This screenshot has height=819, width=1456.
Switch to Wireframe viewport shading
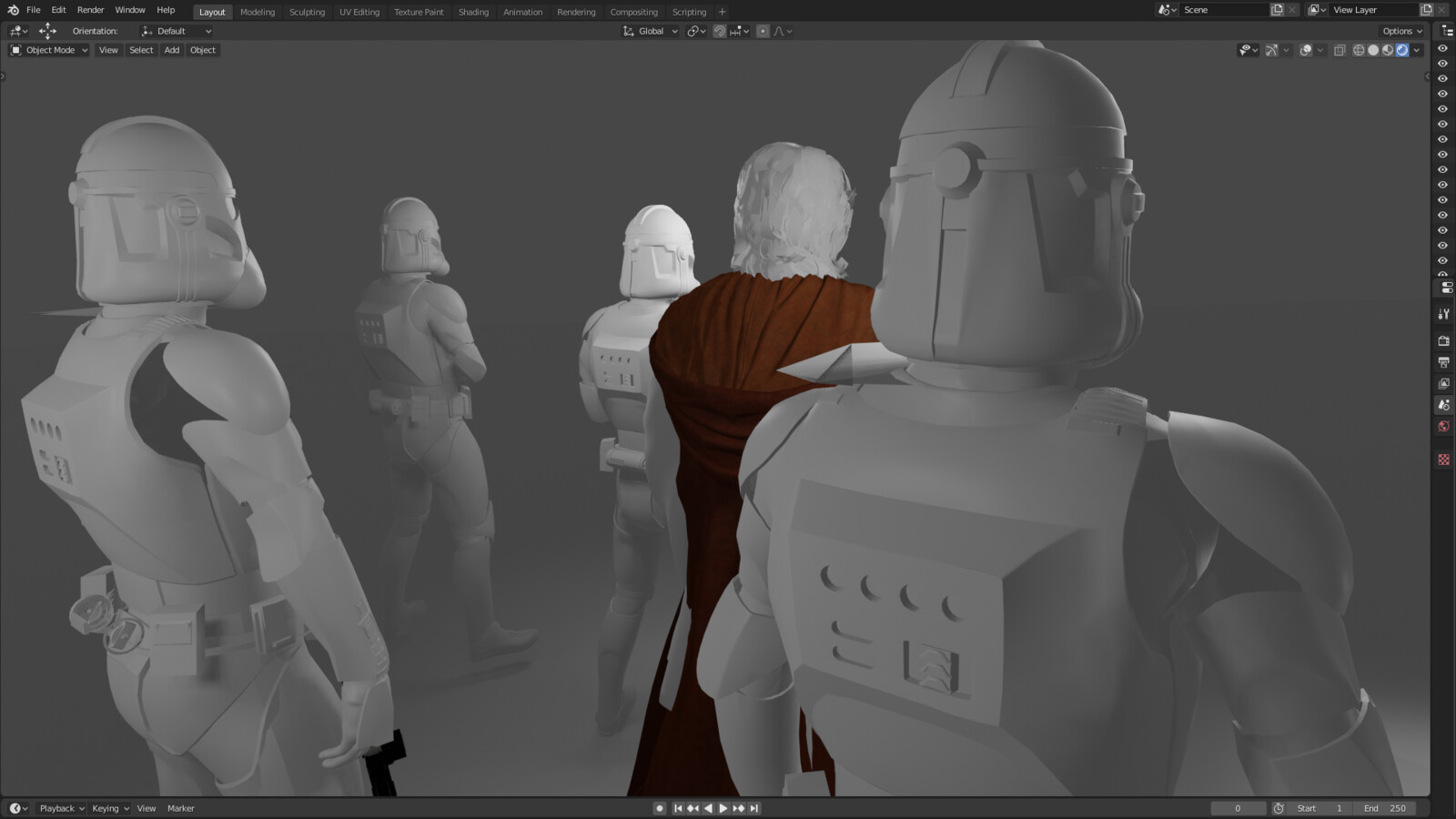pyautogui.click(x=1359, y=50)
